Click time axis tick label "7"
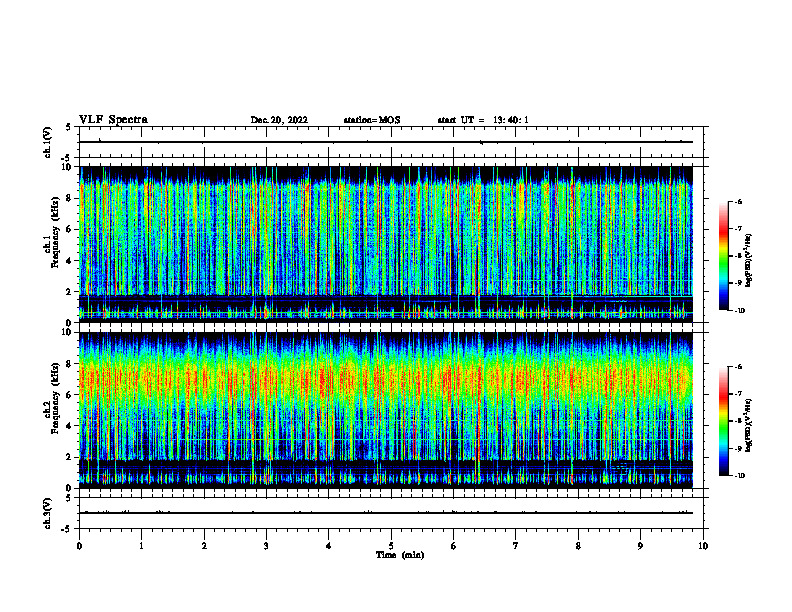Screen dimensions: 792x612 click(x=516, y=546)
